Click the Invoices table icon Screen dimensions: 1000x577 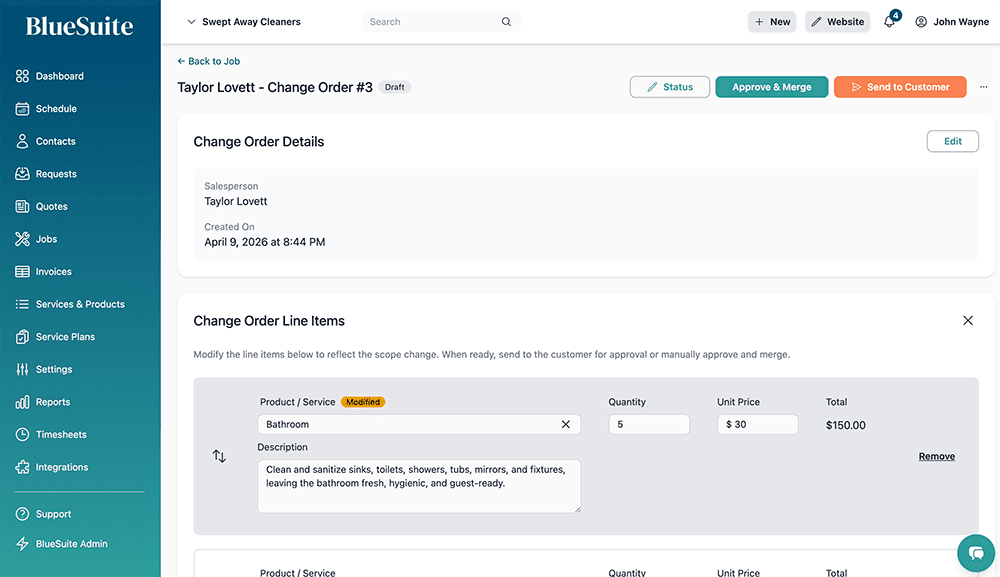[x=22, y=271]
